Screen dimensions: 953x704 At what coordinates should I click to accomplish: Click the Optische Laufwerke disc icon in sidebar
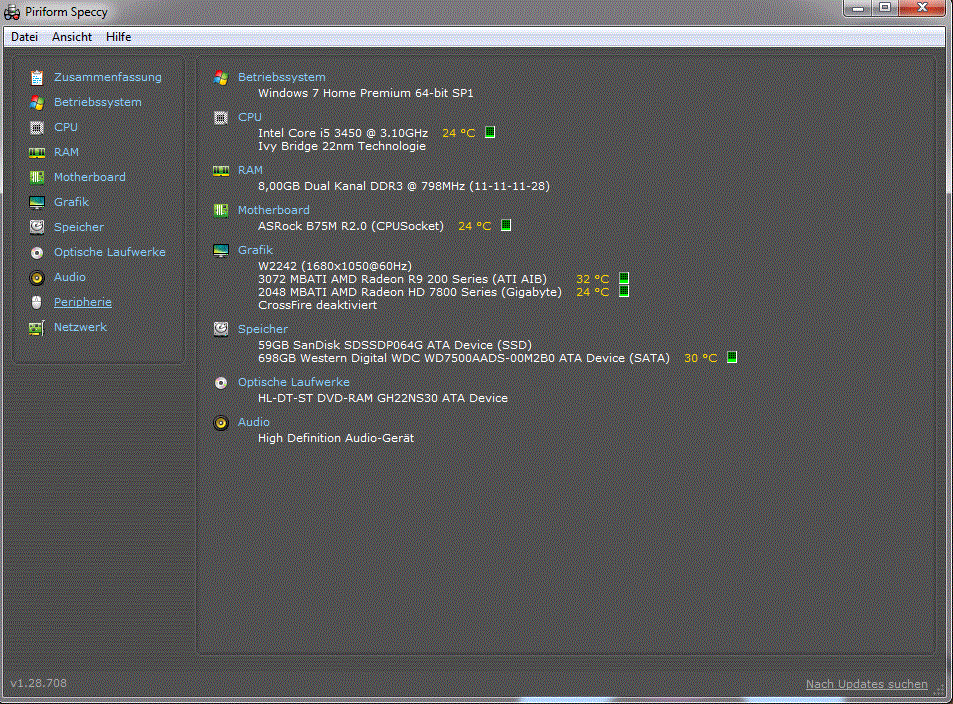tap(37, 252)
